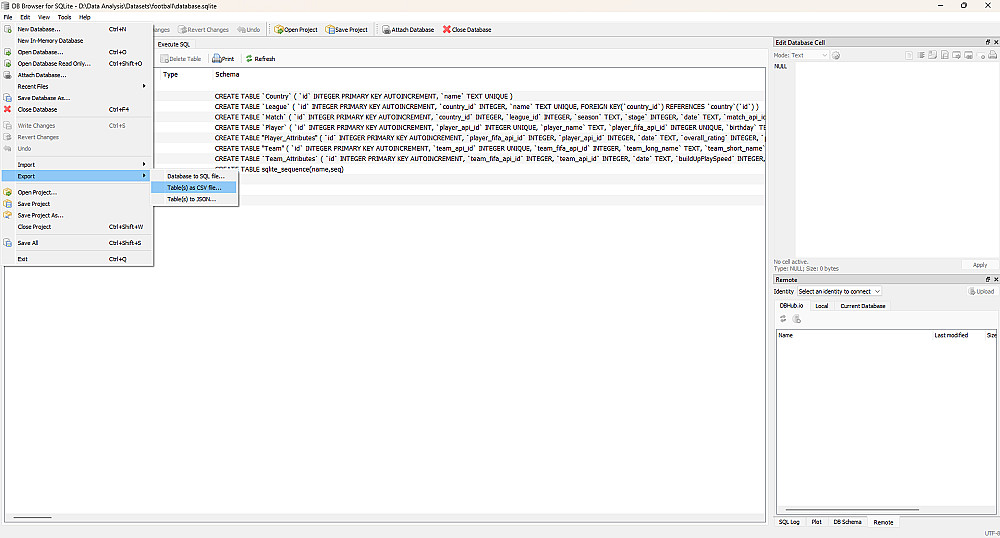This screenshot has height=538, width=1000.
Task: Switch to the DB Schema bottom tab
Action: point(847,522)
